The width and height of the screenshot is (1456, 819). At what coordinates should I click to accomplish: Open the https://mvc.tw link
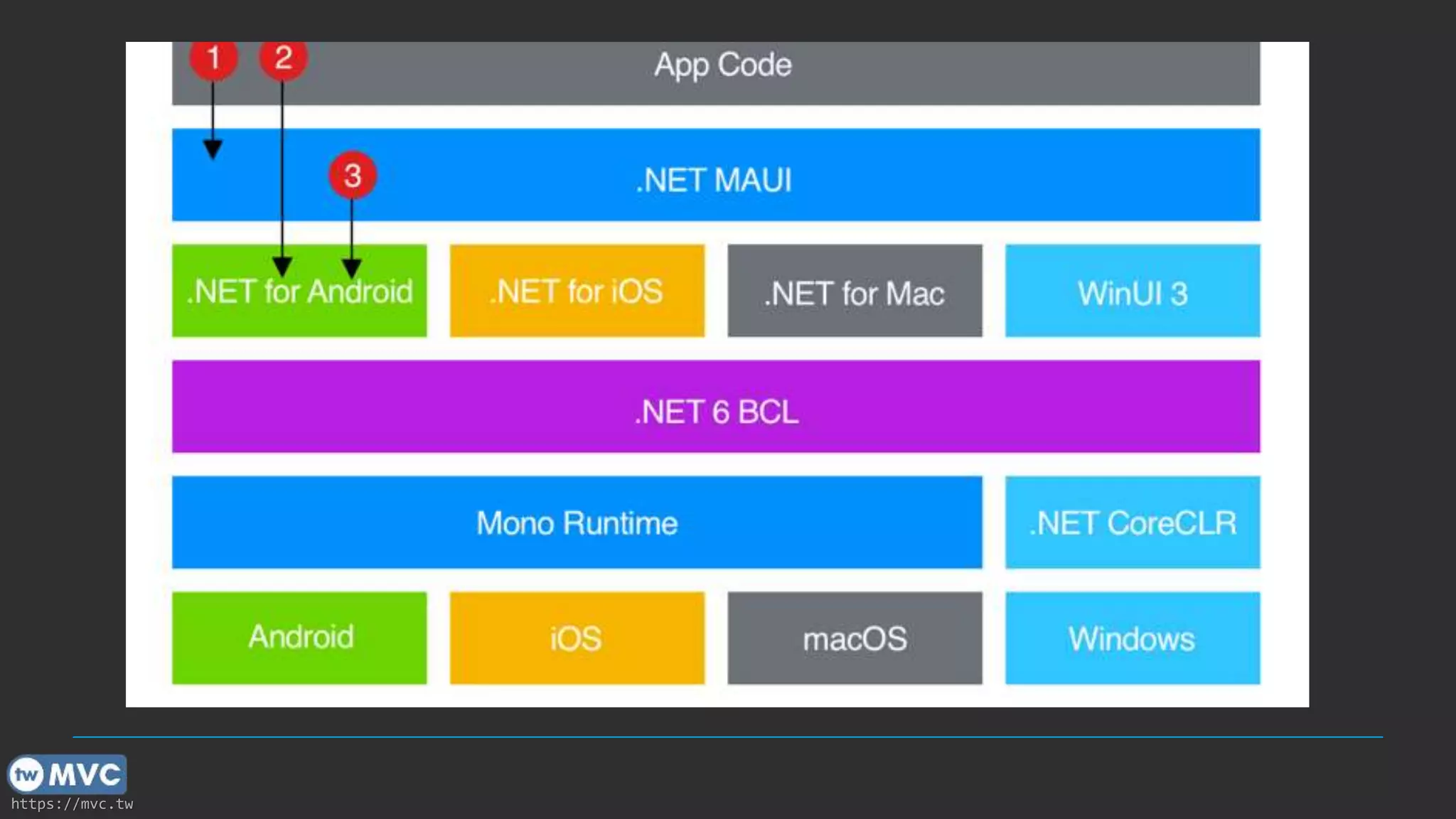point(72,804)
